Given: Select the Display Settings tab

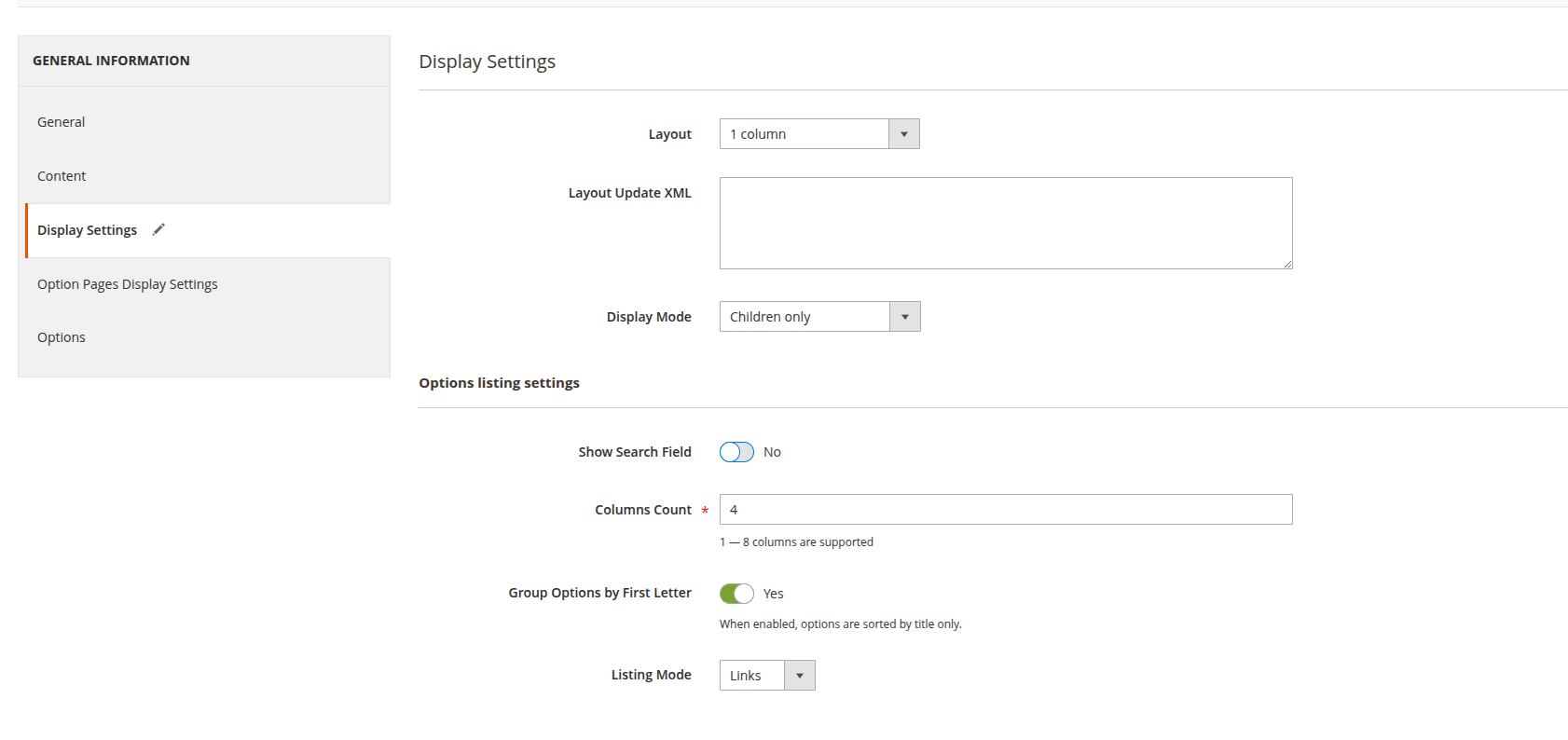Looking at the screenshot, I should (x=87, y=230).
